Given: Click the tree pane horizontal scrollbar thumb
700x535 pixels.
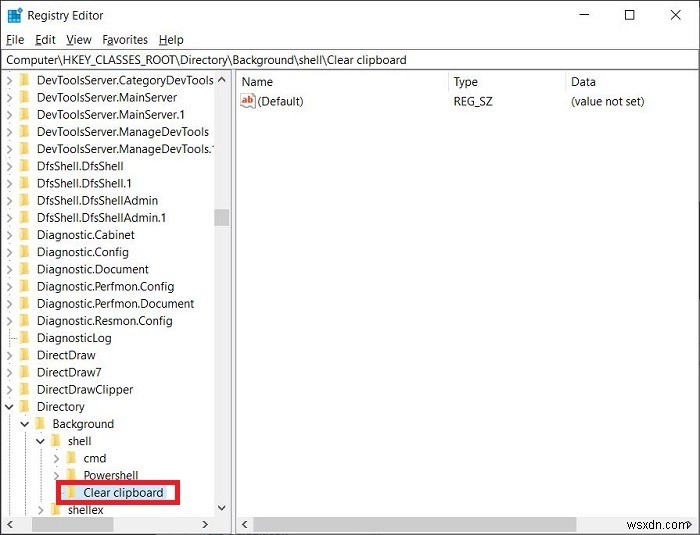Looking at the screenshot, I should click(x=73, y=524).
